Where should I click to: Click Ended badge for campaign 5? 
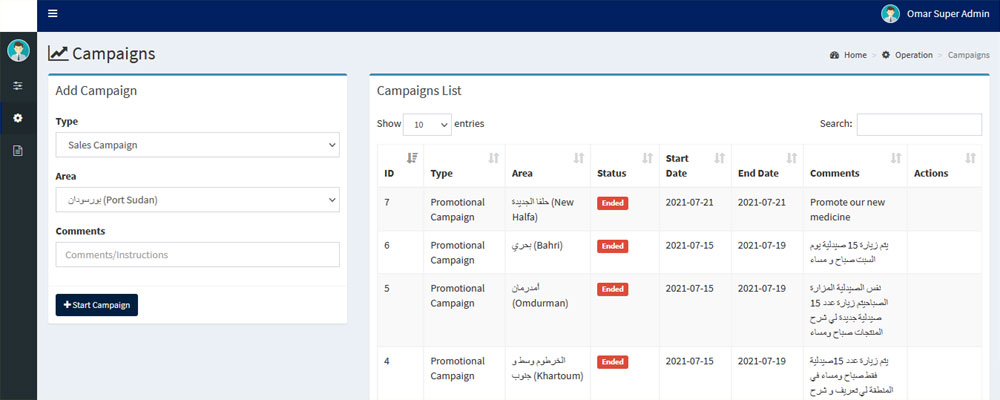[613, 289]
